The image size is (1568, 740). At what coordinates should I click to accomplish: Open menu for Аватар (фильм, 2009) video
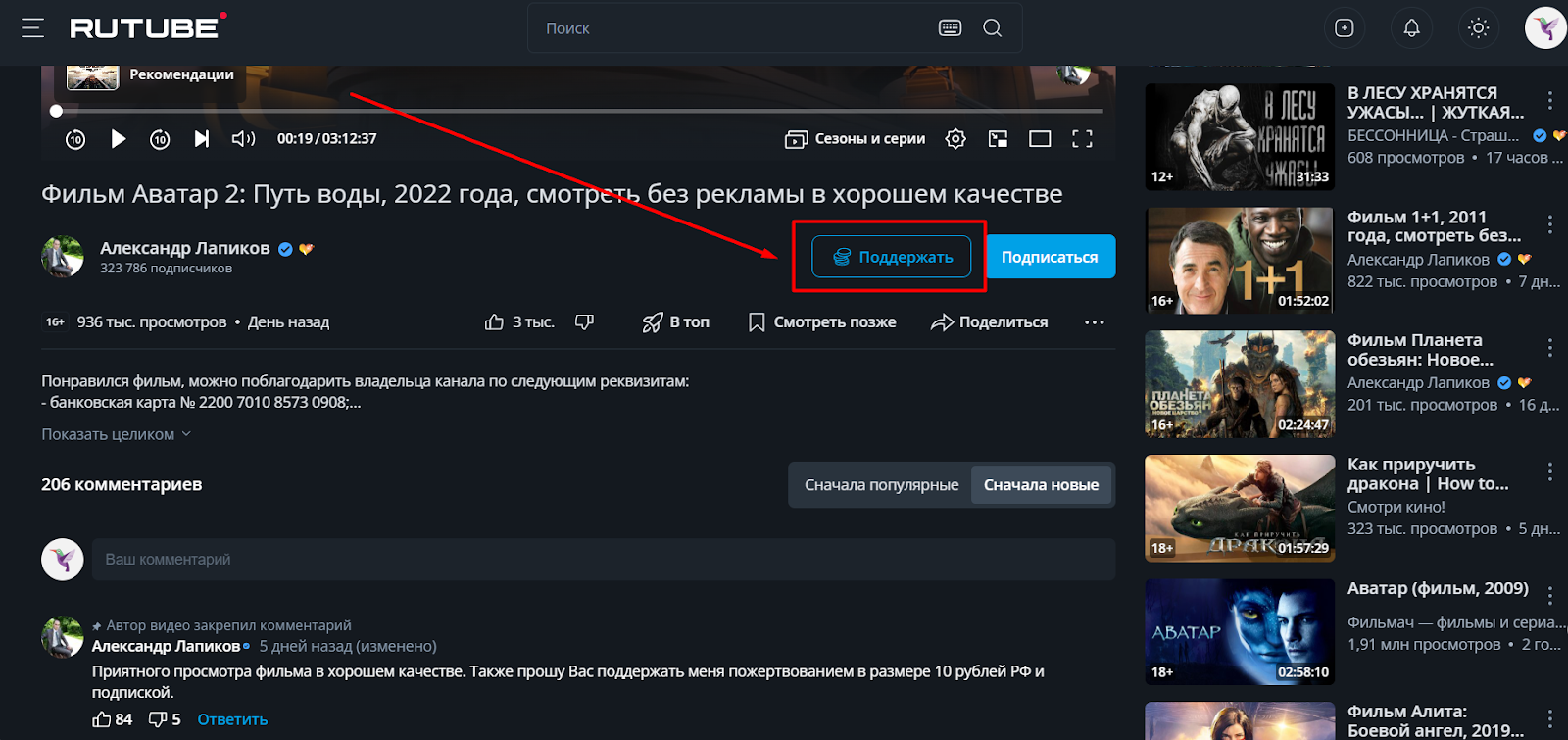click(1549, 596)
